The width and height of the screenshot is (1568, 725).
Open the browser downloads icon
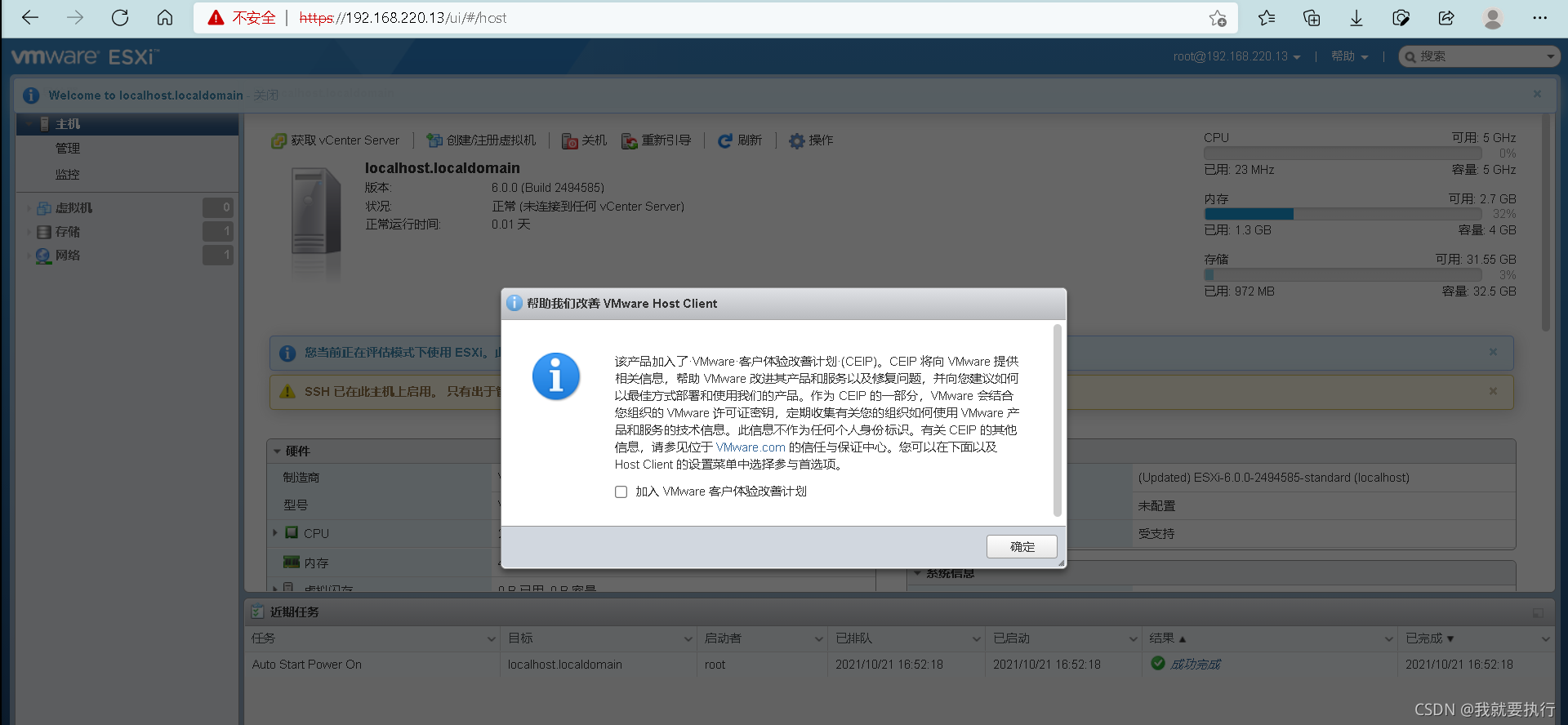1356,18
